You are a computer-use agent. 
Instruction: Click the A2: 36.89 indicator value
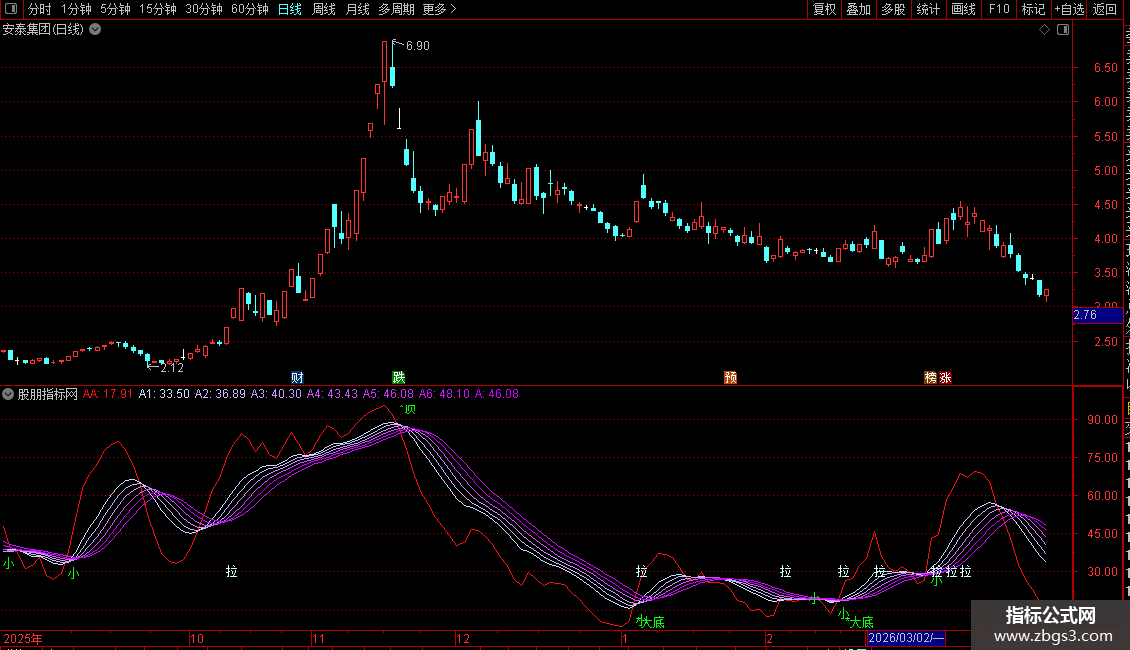pos(220,394)
